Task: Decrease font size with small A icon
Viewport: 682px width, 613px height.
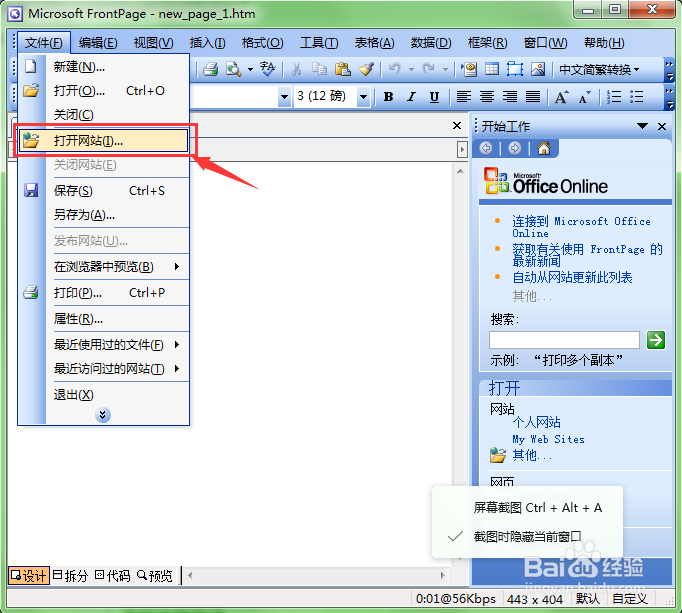Action: (585, 97)
